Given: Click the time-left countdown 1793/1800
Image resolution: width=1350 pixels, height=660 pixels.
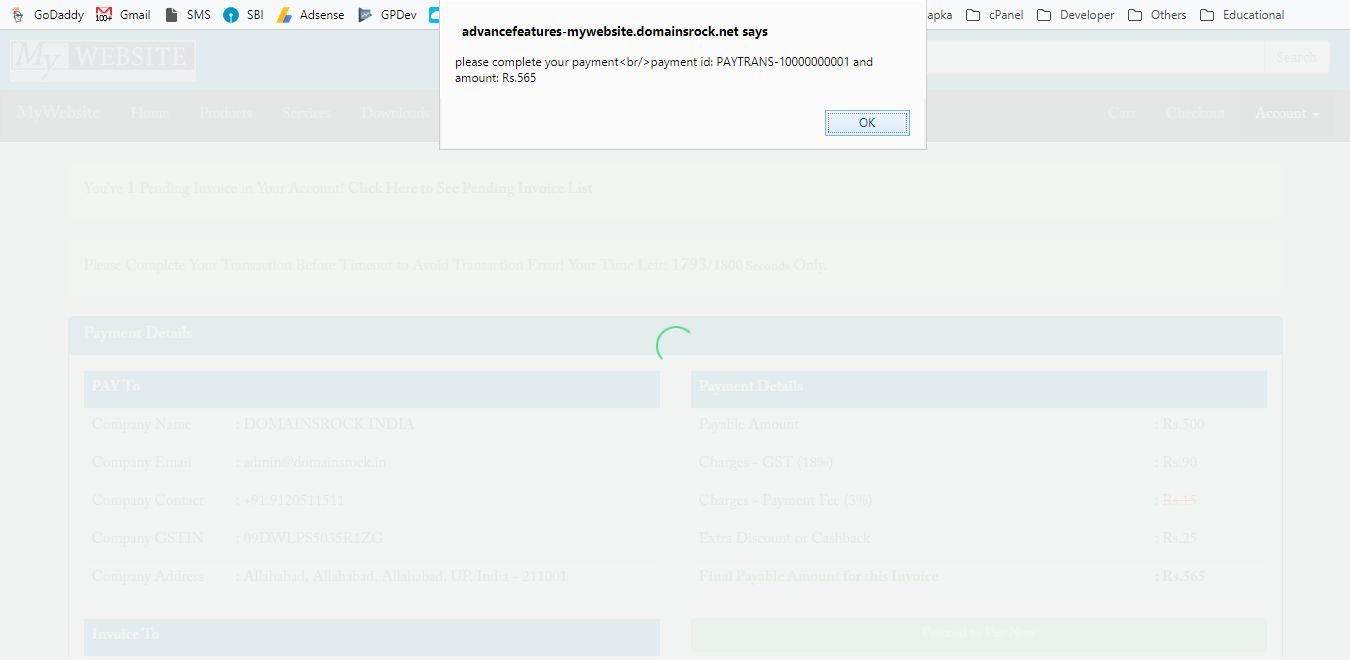Looking at the screenshot, I should click(x=707, y=265).
